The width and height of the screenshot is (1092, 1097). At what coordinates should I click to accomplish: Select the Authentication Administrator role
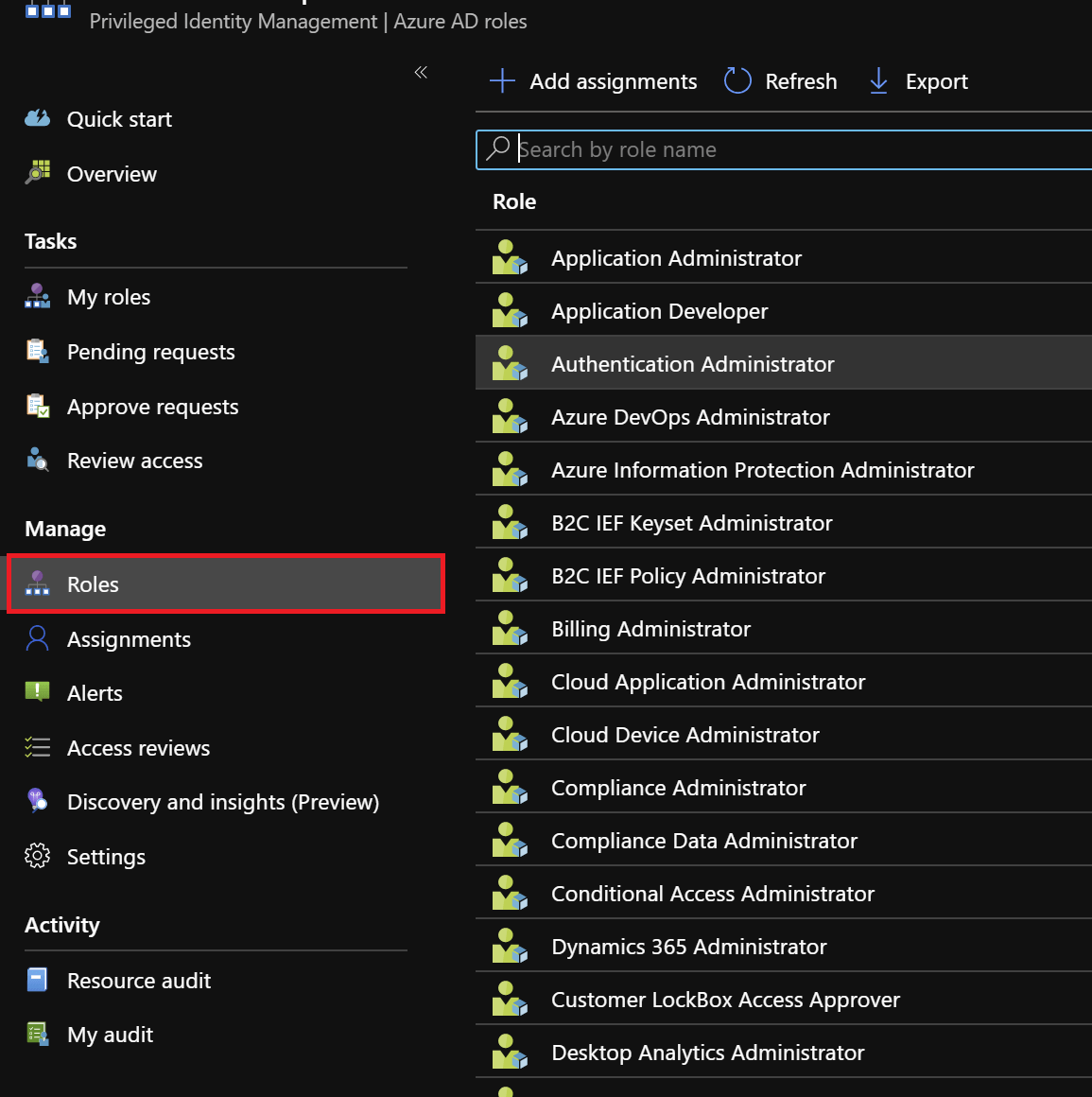692,363
